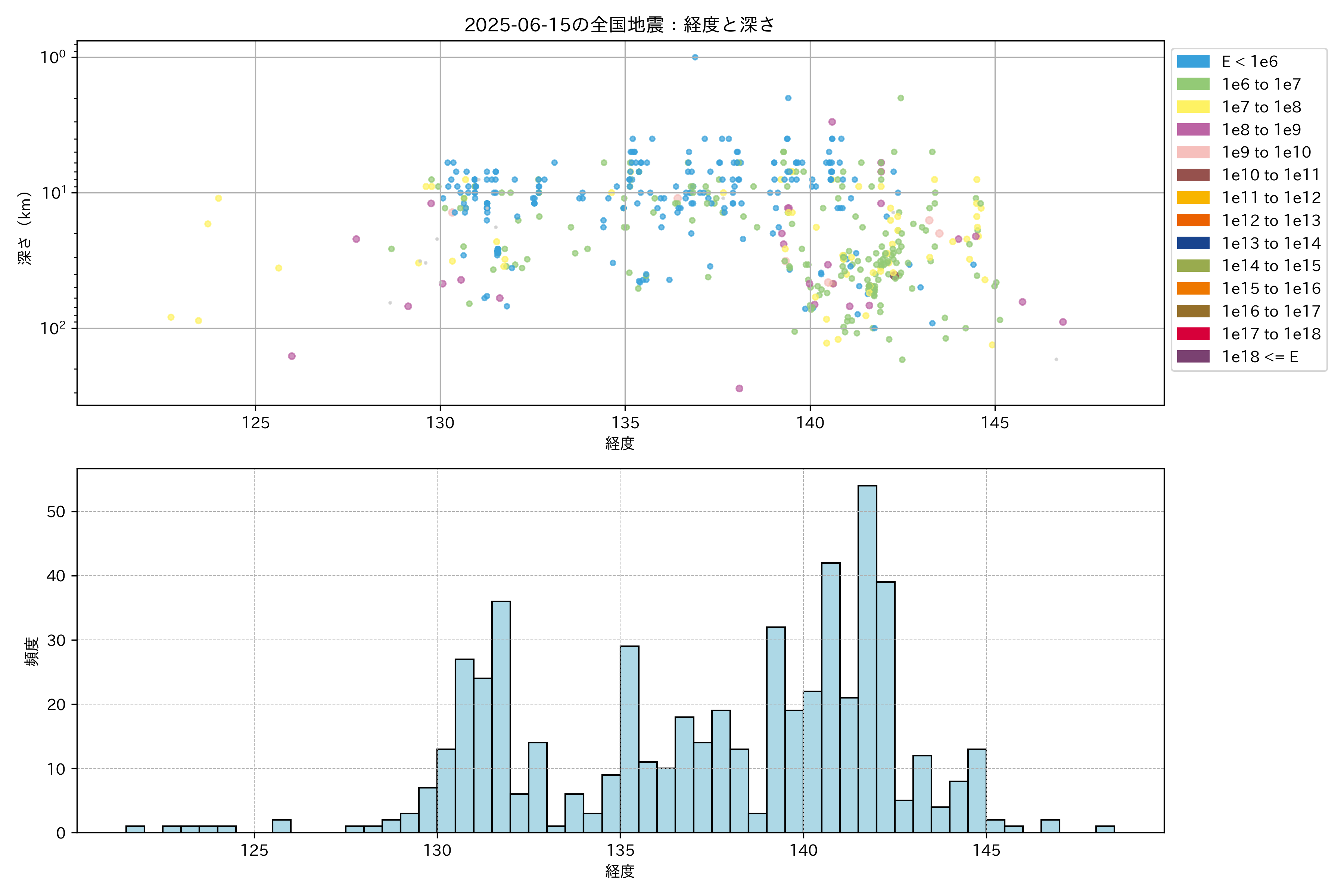The image size is (1344, 896).
Task: Click the 1e11 to 1e12 legend label
Action: (x=1272, y=198)
